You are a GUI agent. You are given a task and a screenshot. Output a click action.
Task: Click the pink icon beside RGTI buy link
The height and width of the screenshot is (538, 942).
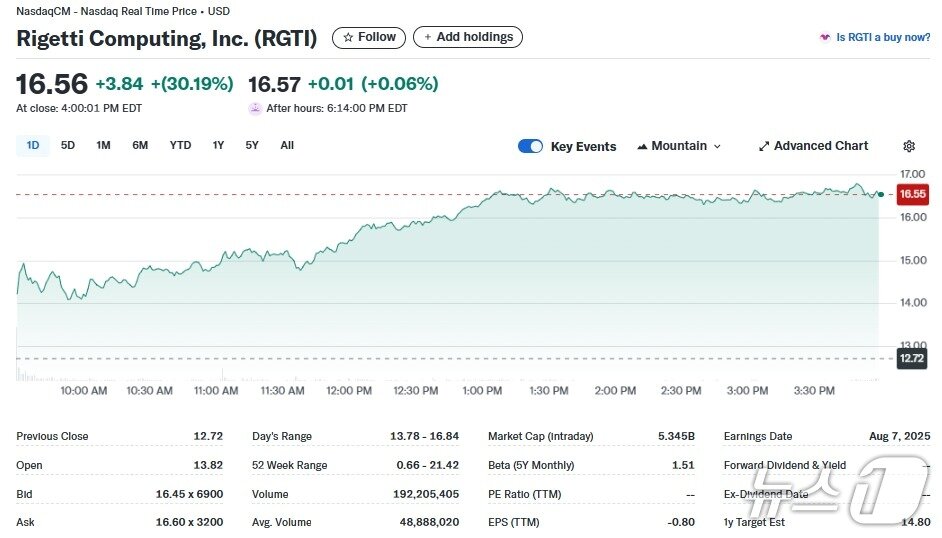coord(825,38)
